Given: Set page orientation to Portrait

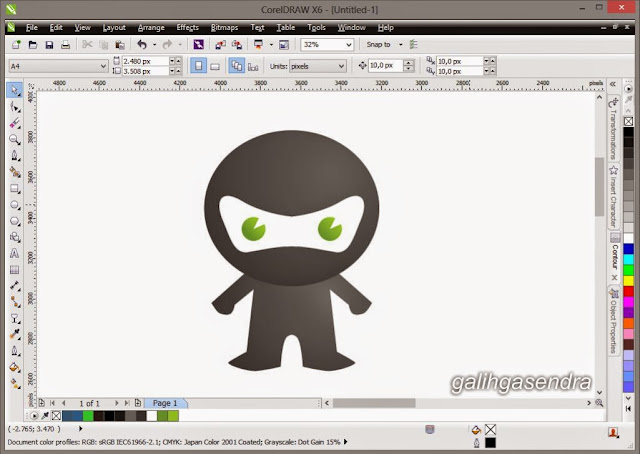Looking at the screenshot, I should [x=198, y=66].
